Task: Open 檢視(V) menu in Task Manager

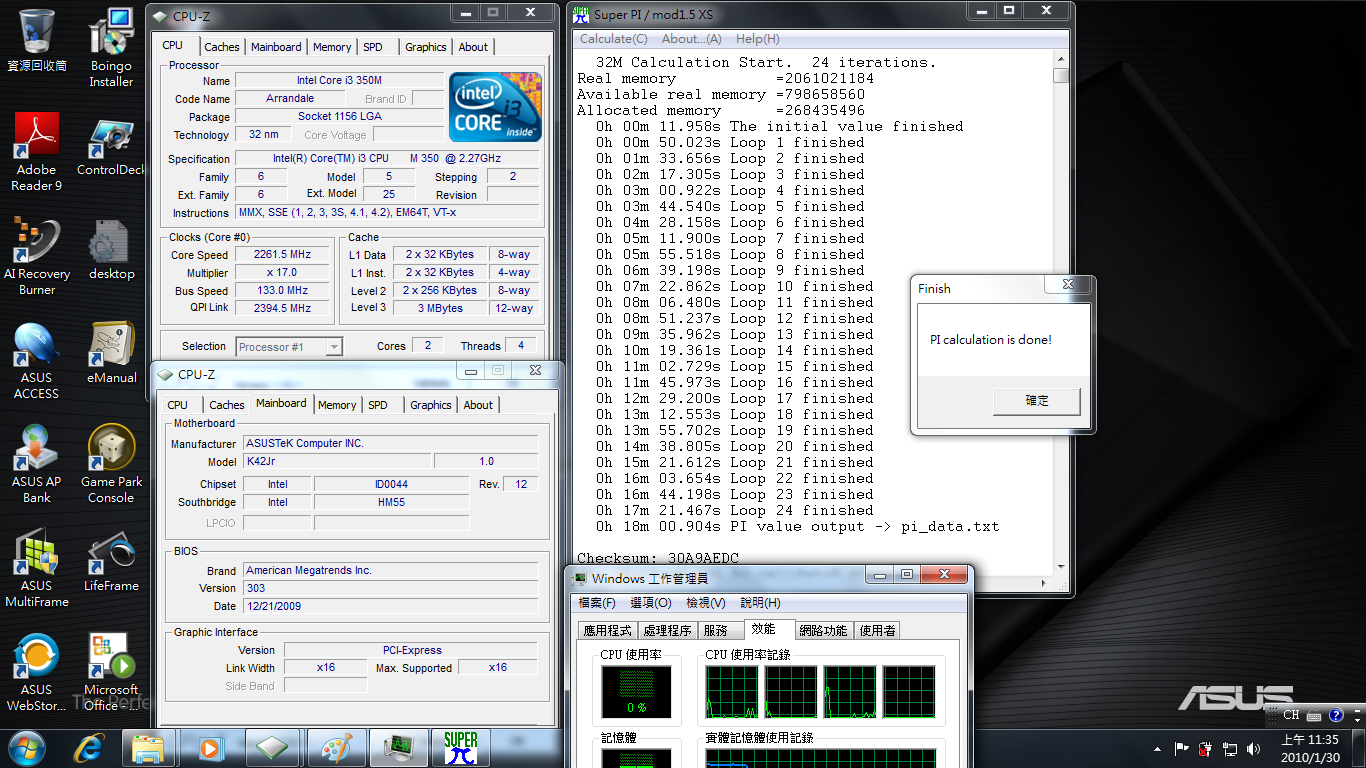Action: click(x=706, y=603)
